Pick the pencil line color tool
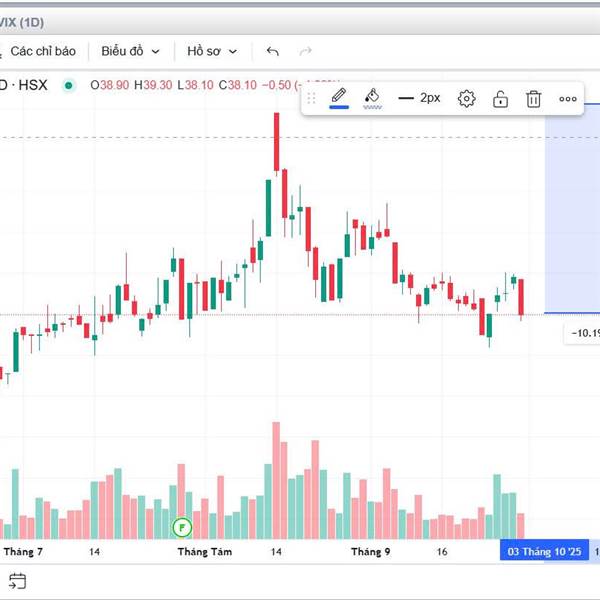The image size is (600, 600). click(x=339, y=98)
